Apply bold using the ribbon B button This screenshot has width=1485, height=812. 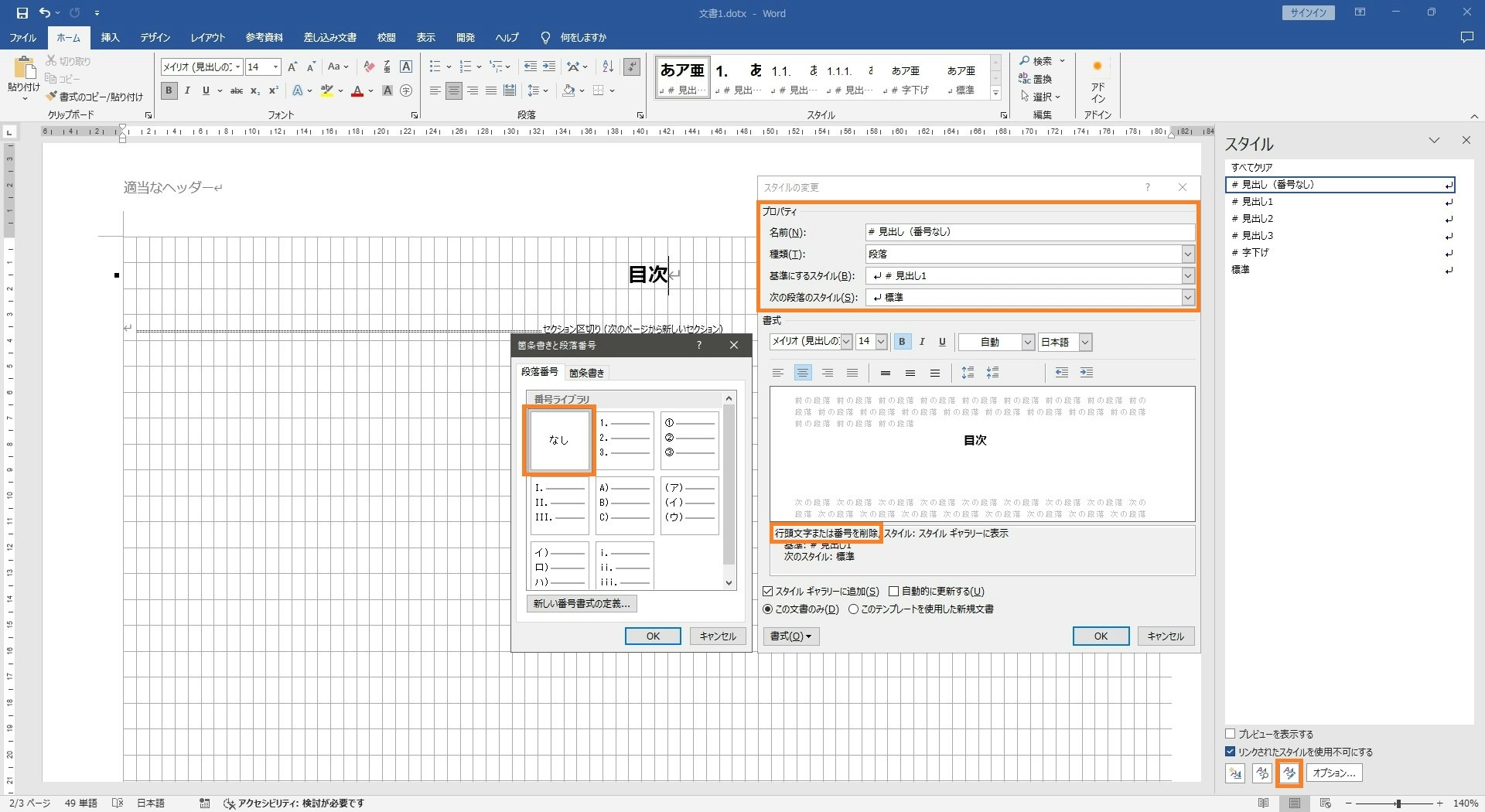tap(169, 90)
